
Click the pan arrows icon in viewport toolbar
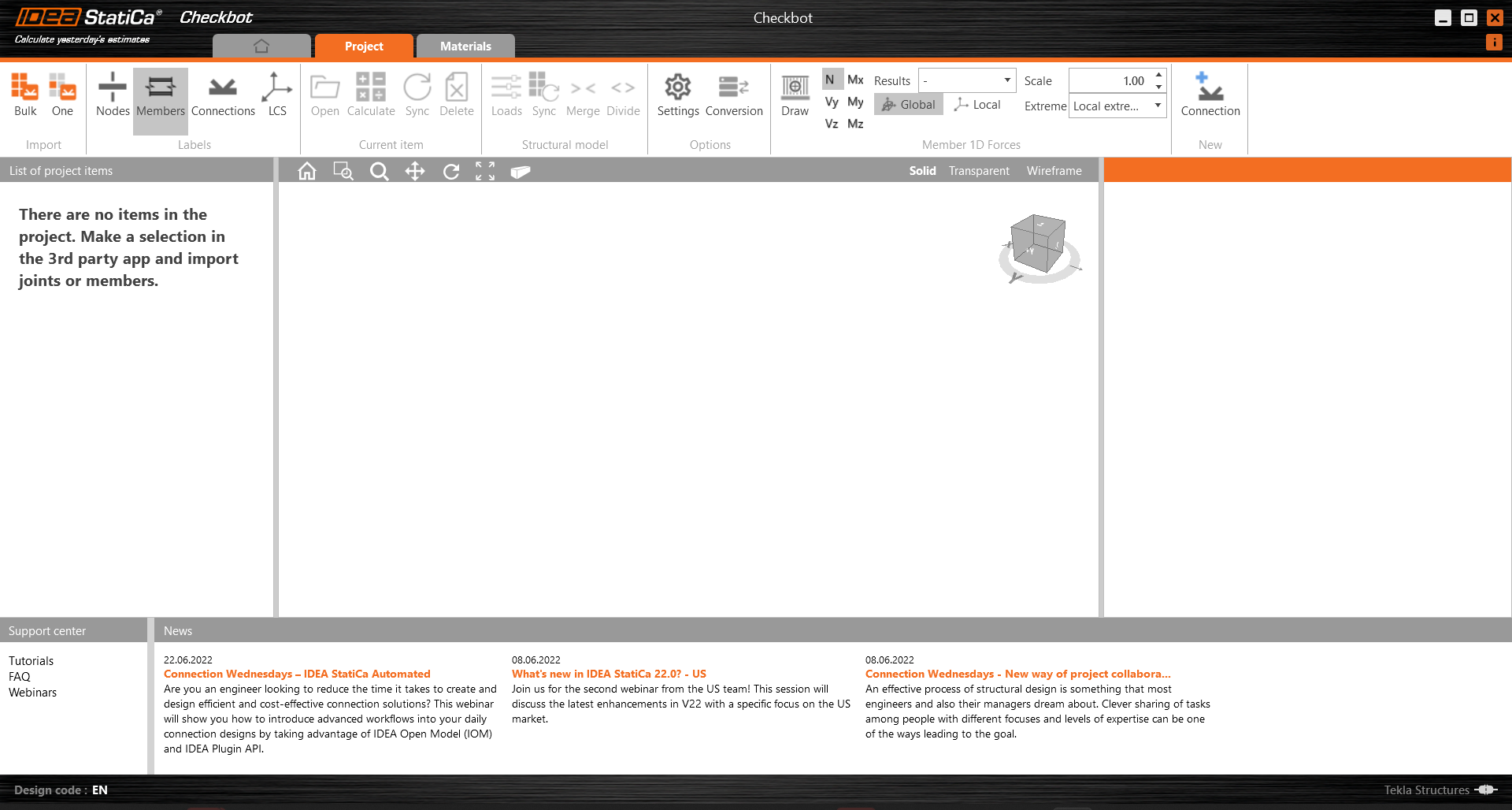pos(415,171)
